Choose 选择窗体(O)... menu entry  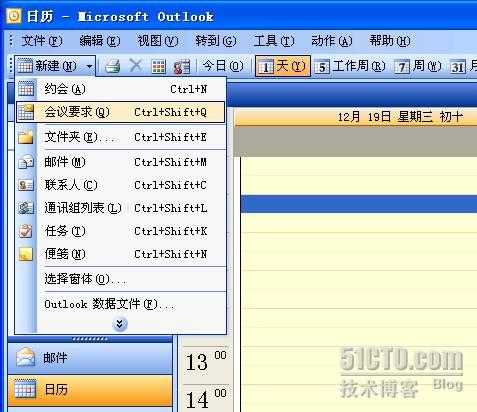click(121, 279)
